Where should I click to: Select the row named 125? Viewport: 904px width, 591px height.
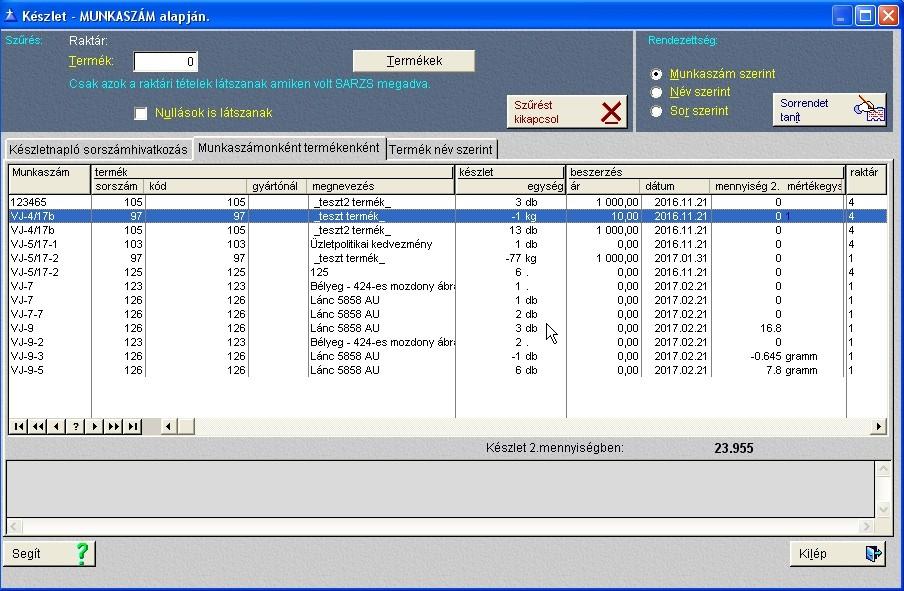[x=447, y=272]
